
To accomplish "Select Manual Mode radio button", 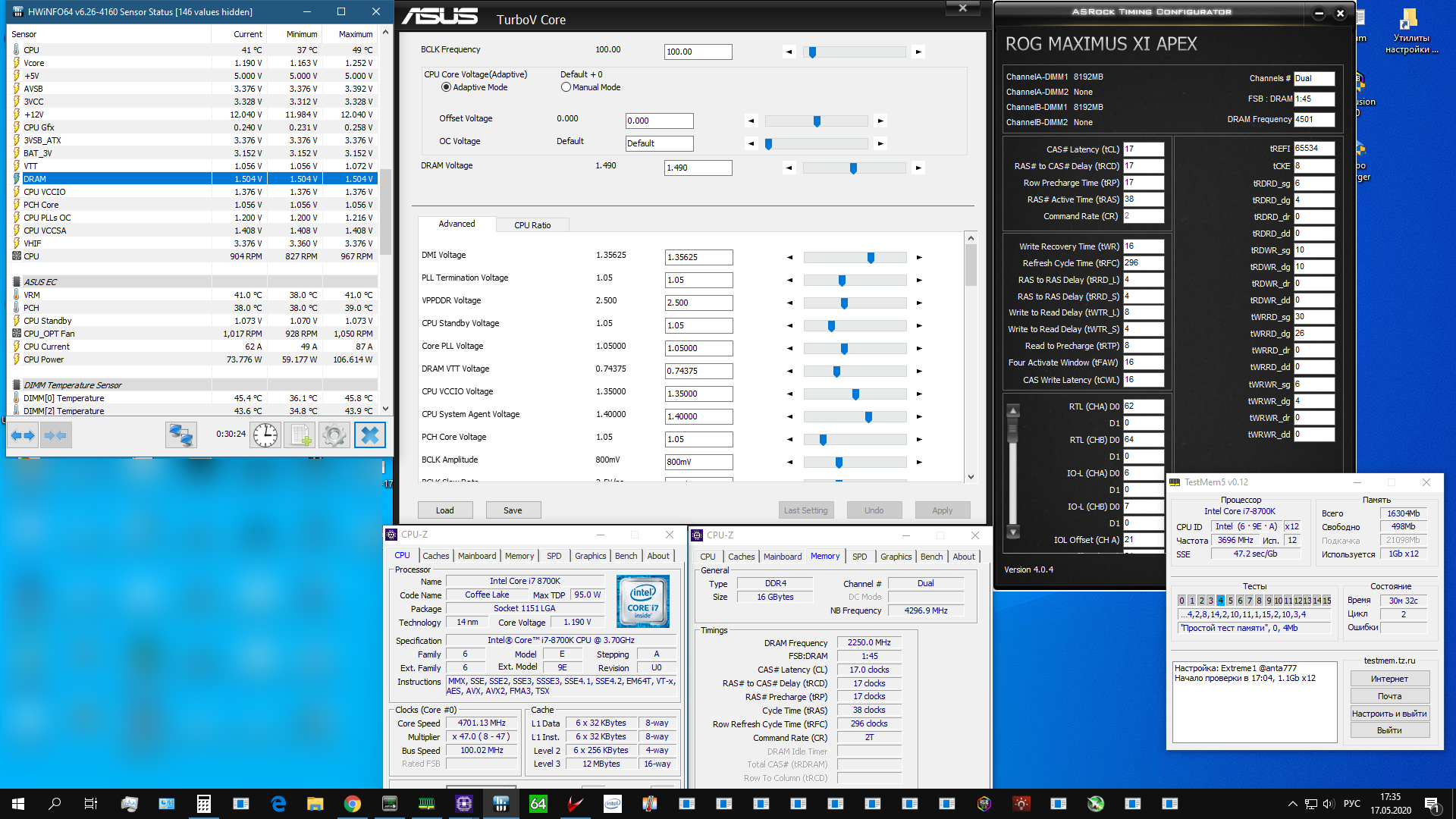I will [x=566, y=87].
